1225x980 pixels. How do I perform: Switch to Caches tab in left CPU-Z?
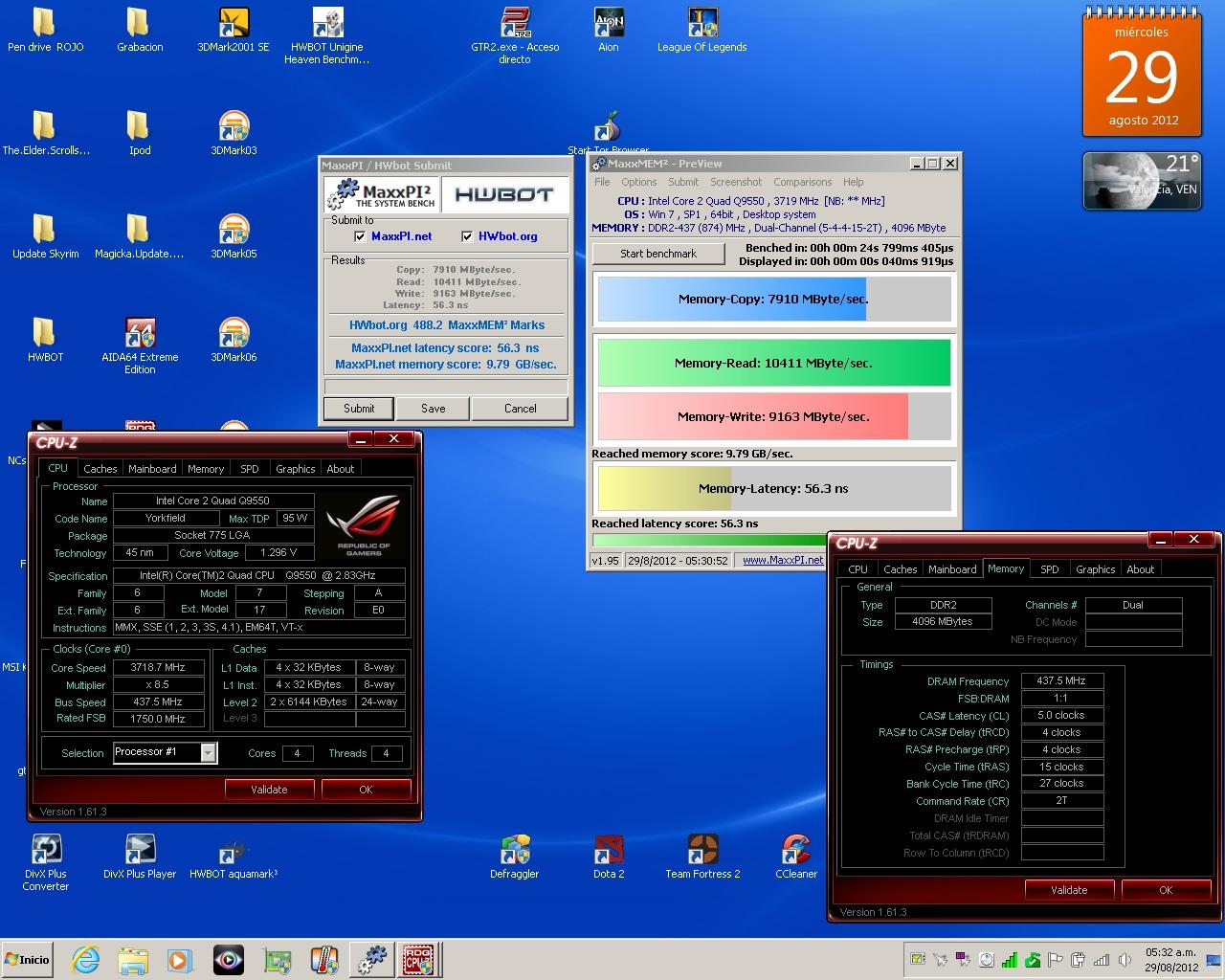pos(100,469)
